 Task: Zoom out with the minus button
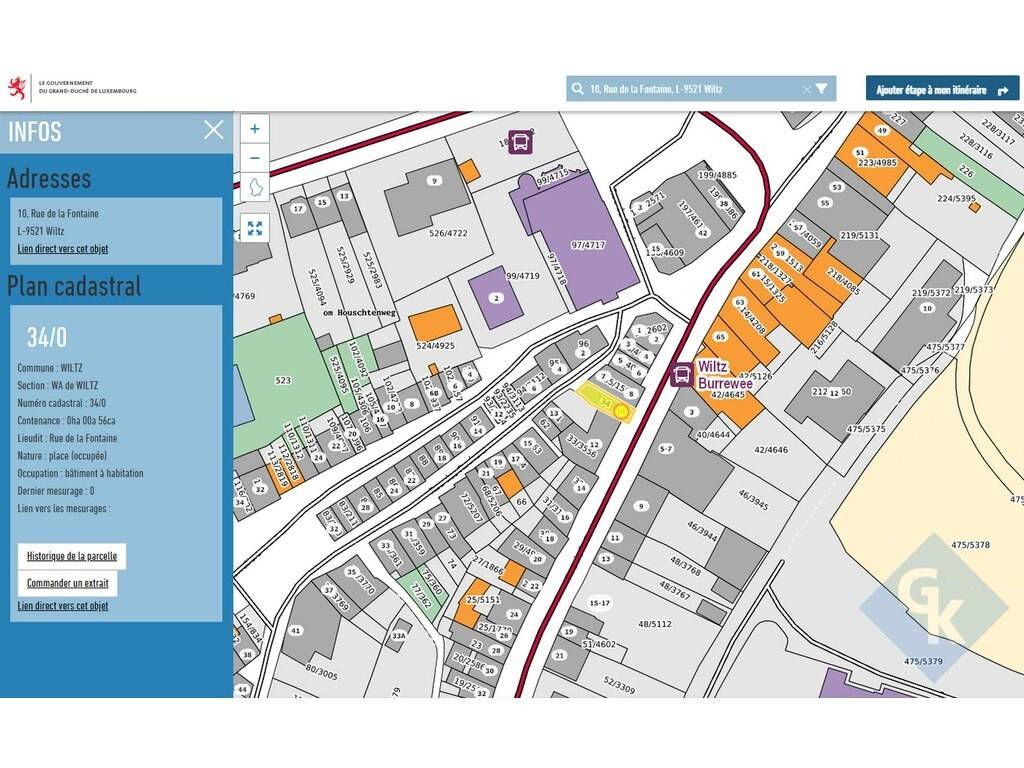(x=255, y=158)
